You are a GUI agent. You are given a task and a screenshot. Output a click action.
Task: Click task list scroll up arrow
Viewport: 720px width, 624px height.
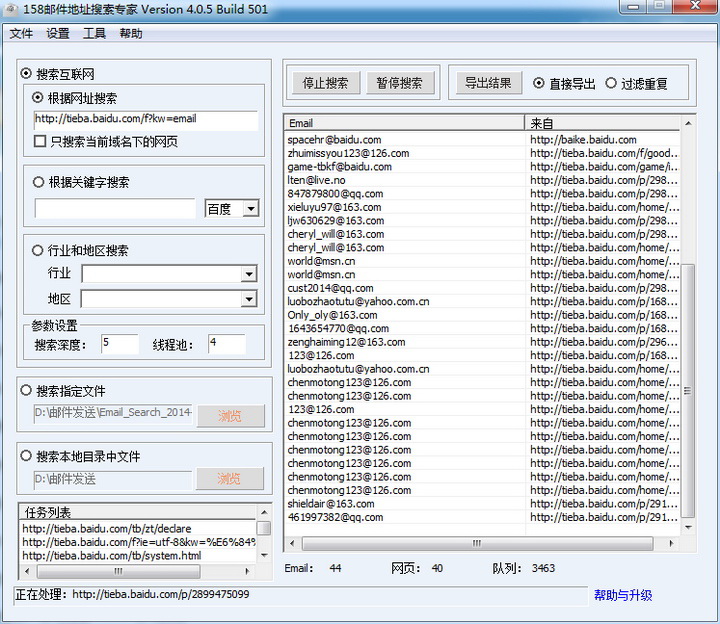click(264, 512)
